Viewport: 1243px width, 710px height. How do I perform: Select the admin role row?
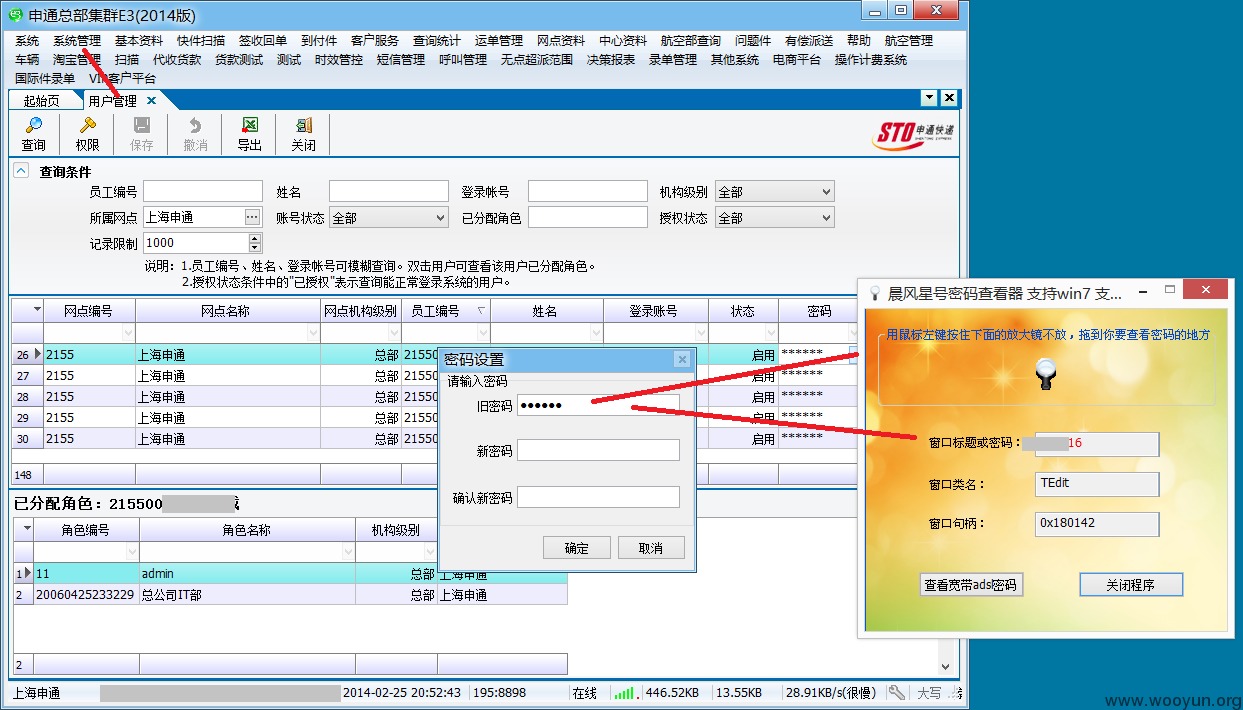[x=290, y=574]
